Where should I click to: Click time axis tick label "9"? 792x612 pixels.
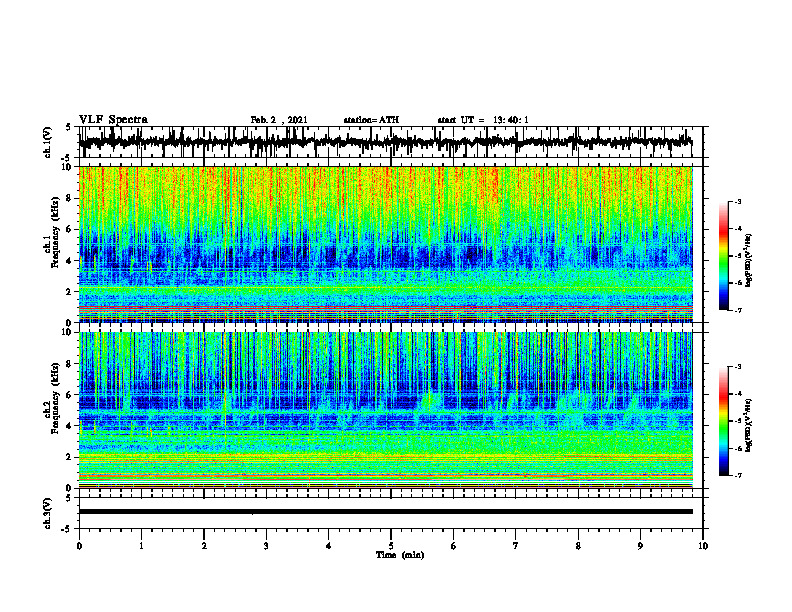point(640,546)
